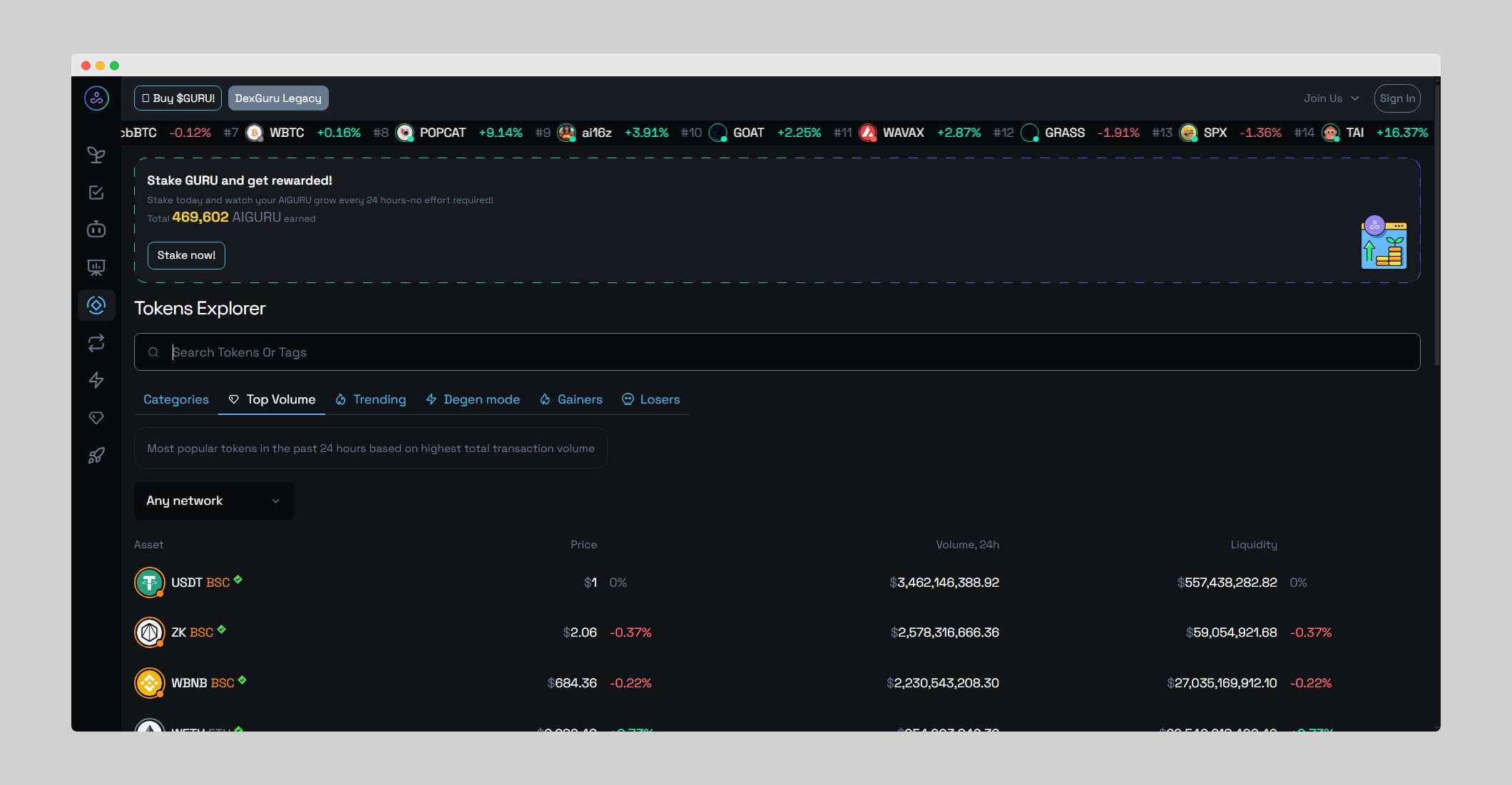Click the USDT verified badge icon
This screenshot has width=1512, height=785.
click(238, 580)
